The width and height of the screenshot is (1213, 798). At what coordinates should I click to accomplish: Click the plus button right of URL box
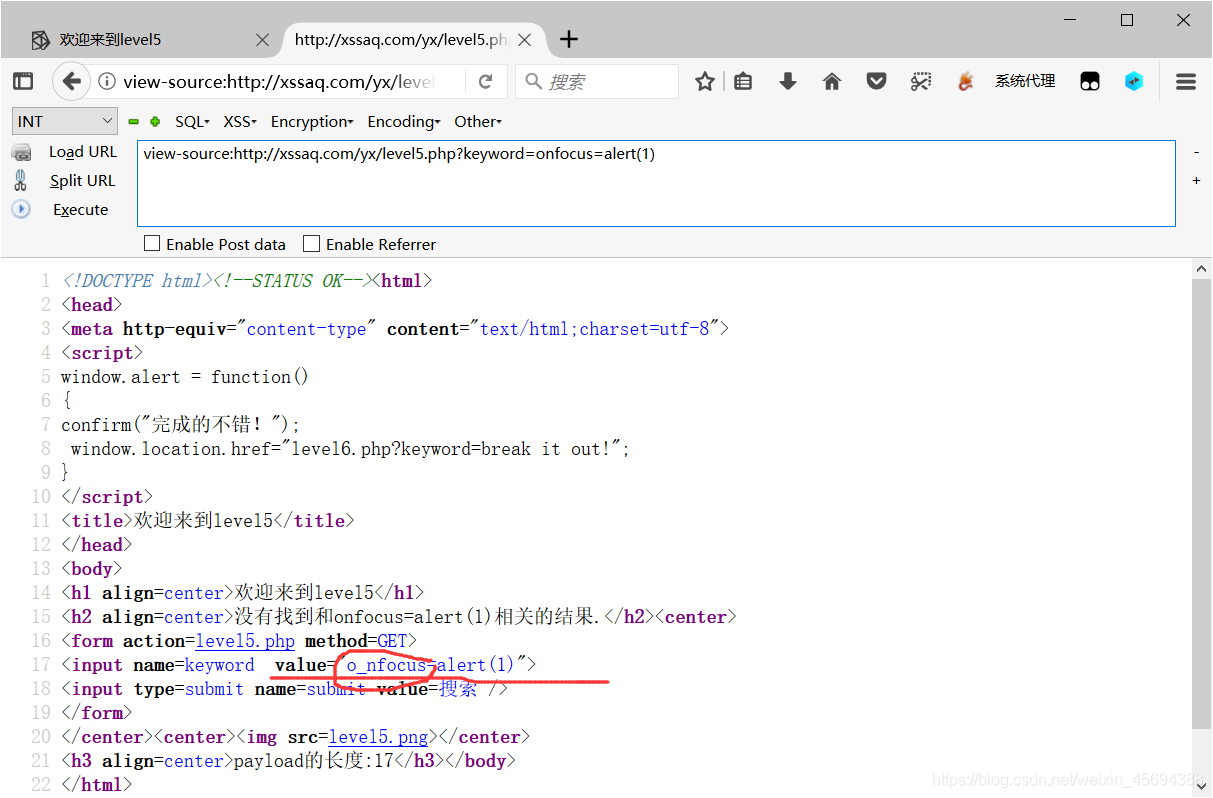point(1196,181)
